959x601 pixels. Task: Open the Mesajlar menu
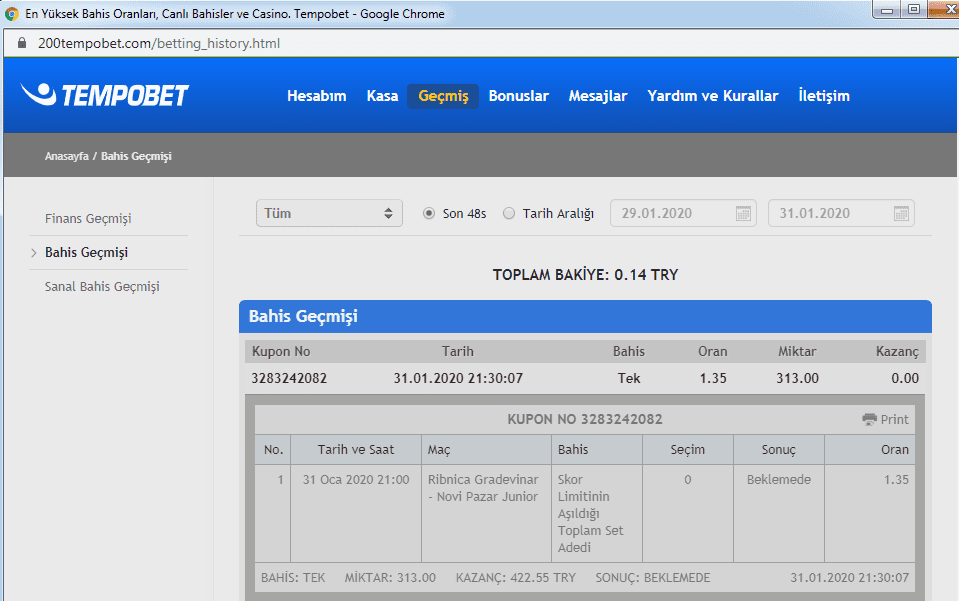tap(598, 96)
